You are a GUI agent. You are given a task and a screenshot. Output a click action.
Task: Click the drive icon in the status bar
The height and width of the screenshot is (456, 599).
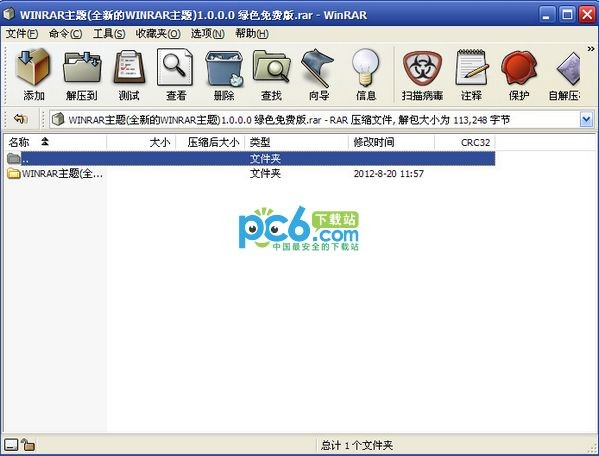click(x=11, y=445)
